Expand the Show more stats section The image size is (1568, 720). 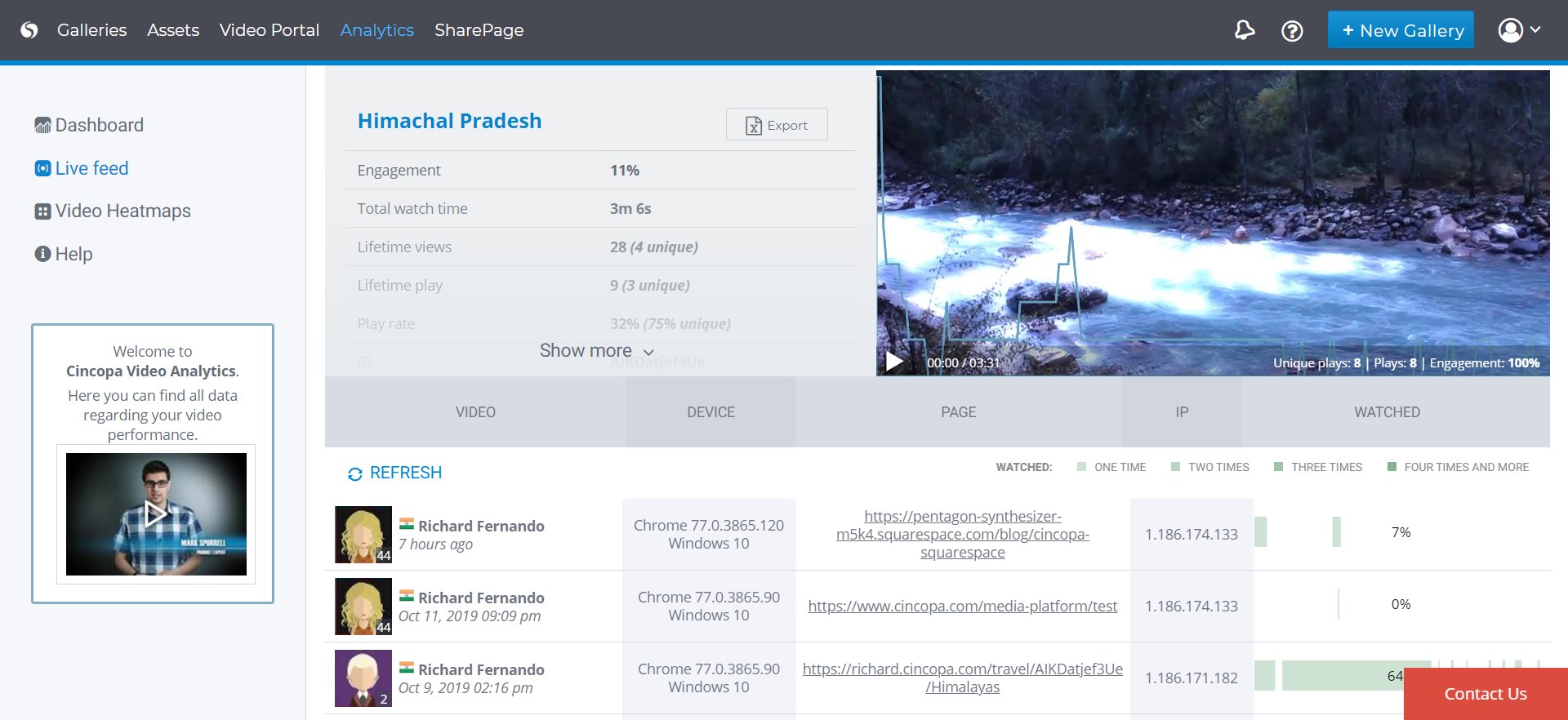[x=596, y=351]
